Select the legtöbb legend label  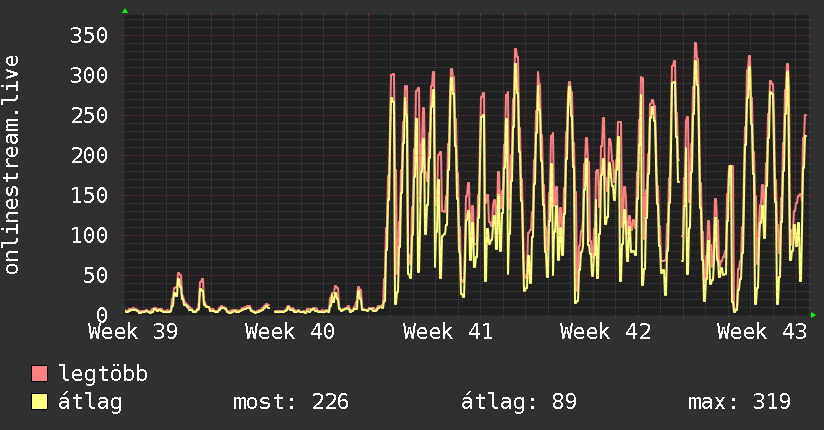point(103,374)
